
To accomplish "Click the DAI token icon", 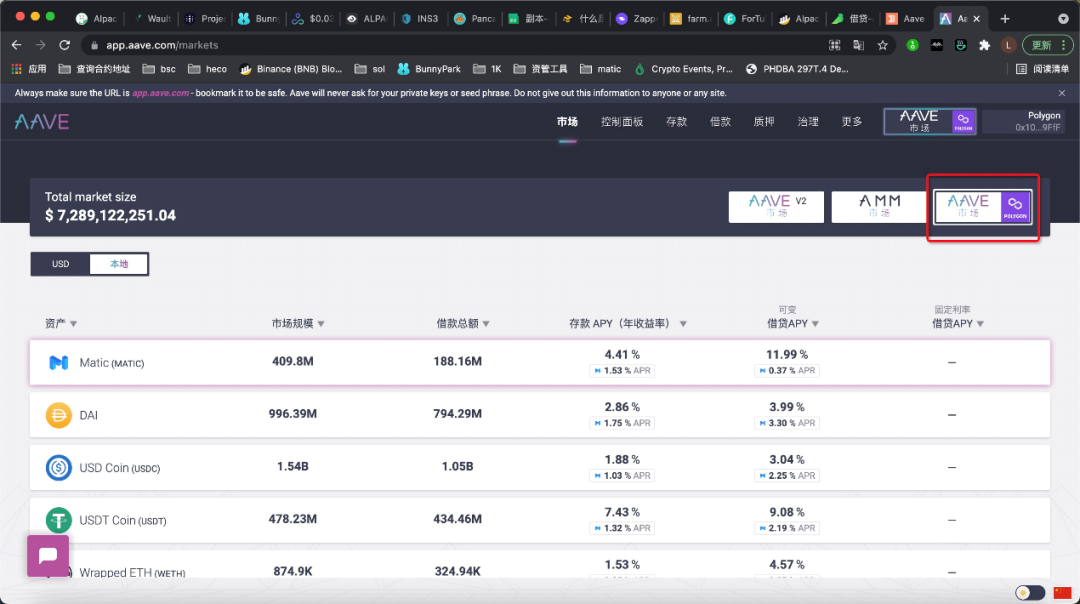I will pyautogui.click(x=59, y=414).
